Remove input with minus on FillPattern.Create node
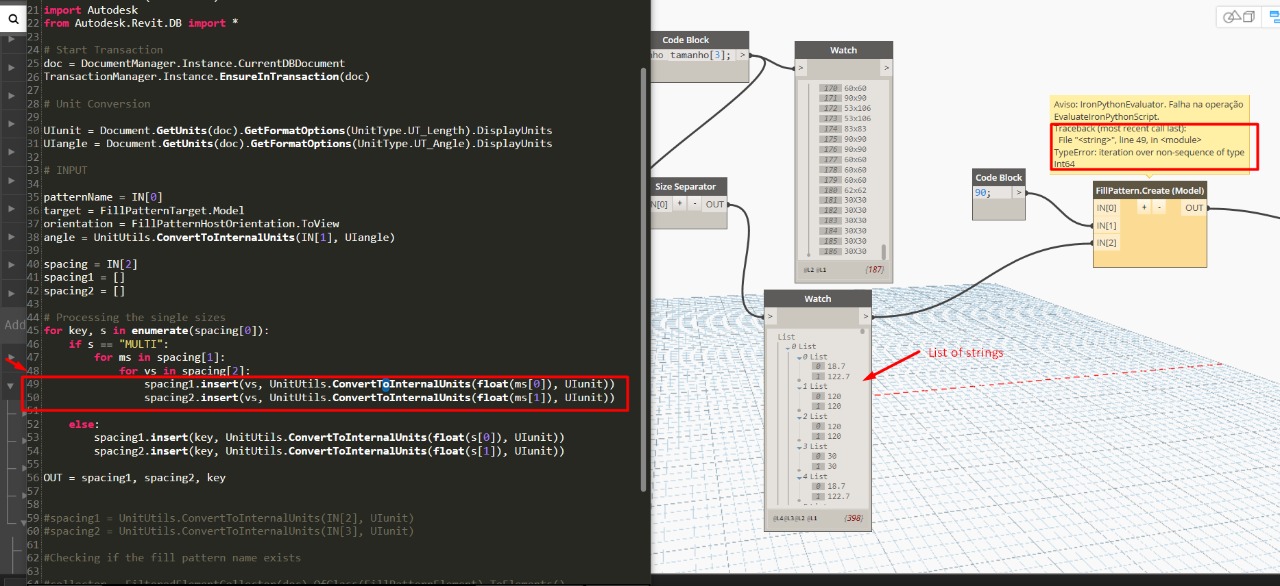The image size is (1280, 586). [1160, 208]
